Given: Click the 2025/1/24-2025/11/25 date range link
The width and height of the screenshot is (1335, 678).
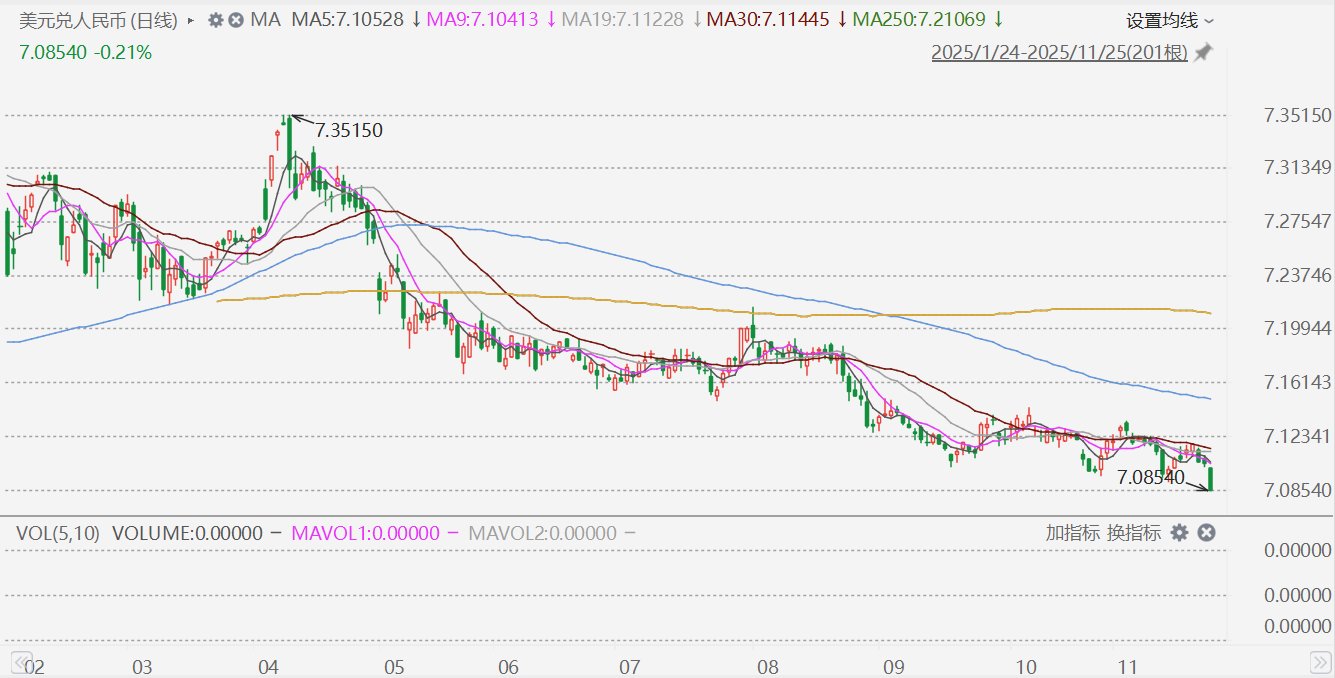Looking at the screenshot, I should pos(1059,53).
